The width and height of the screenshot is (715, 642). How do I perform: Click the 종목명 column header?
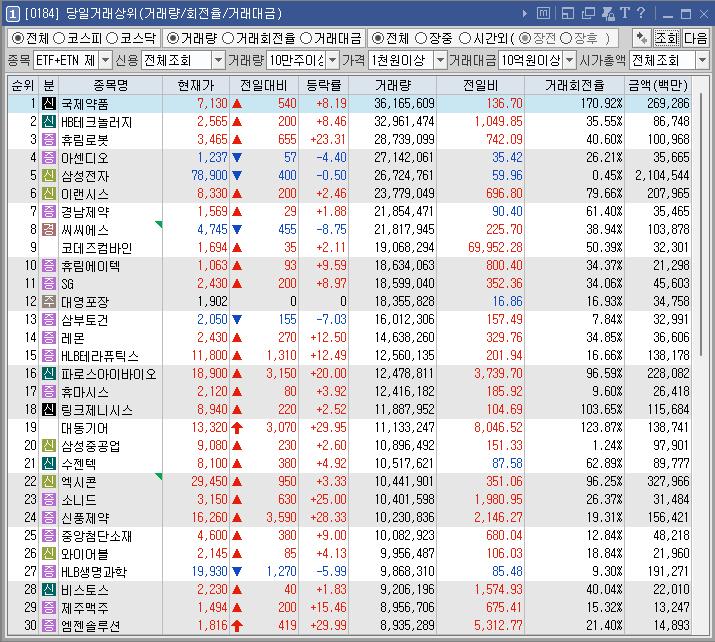pos(110,85)
